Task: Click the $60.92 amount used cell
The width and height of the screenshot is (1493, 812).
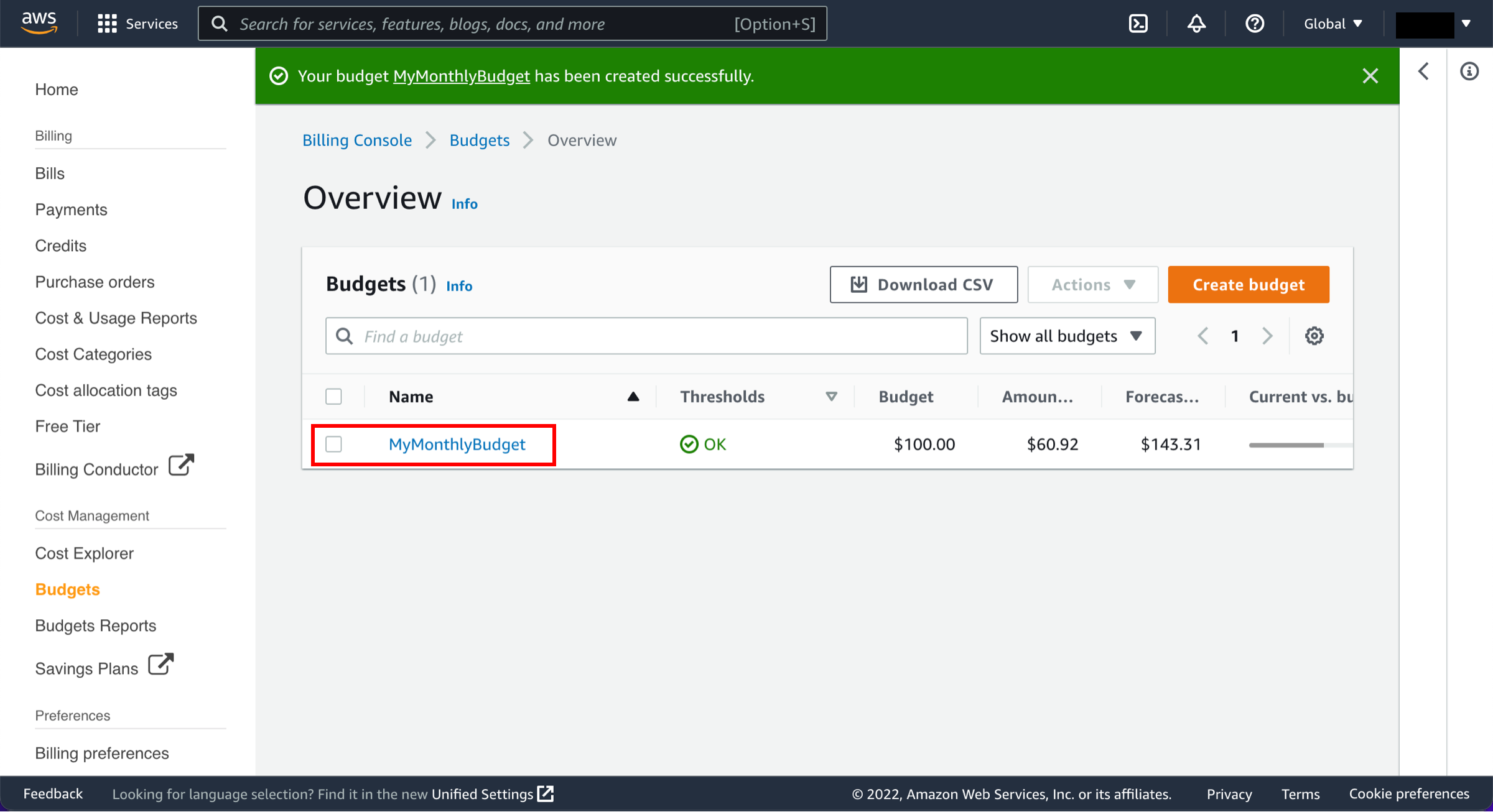Action: pos(1052,444)
